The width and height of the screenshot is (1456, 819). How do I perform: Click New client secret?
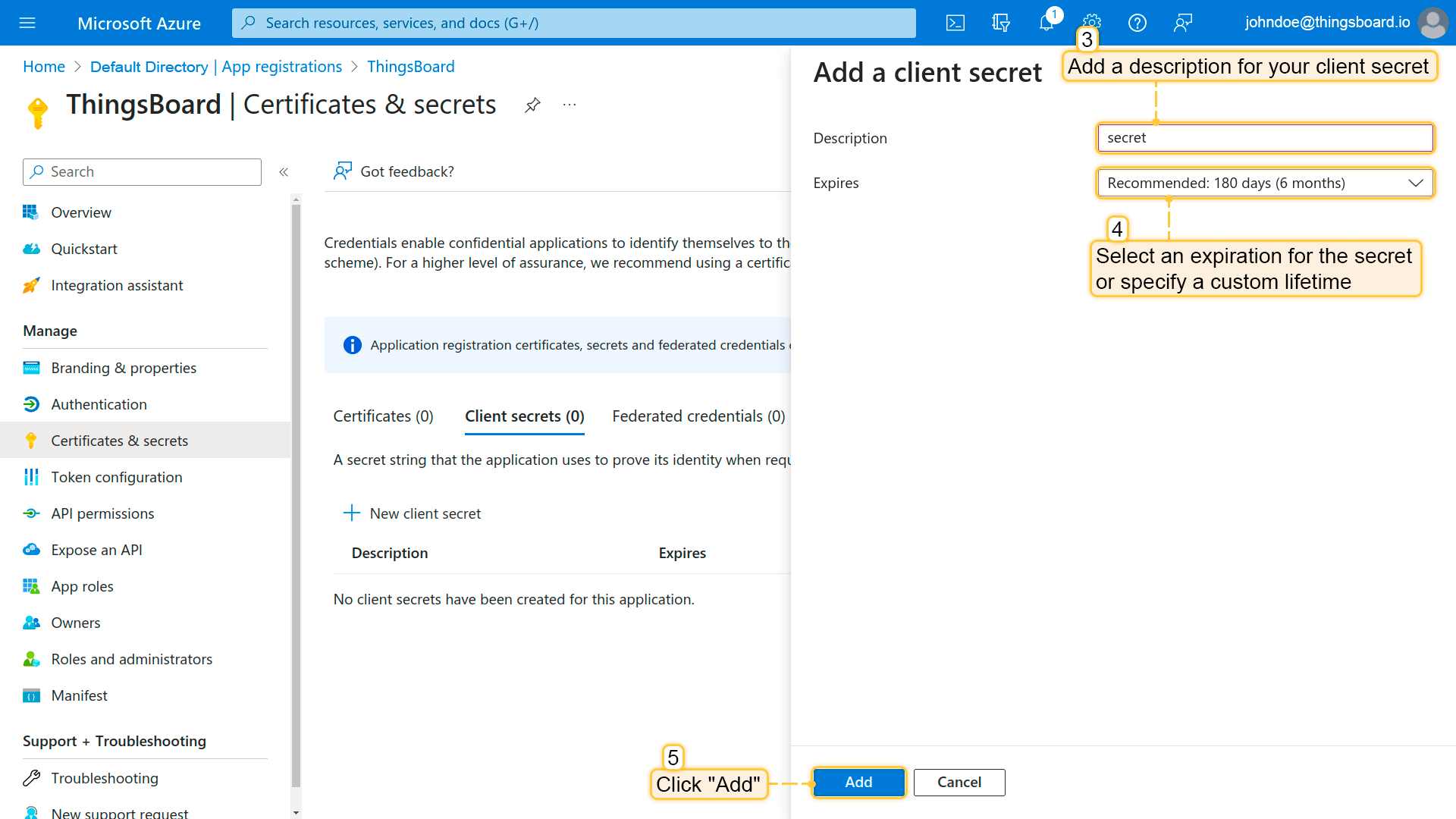pyautogui.click(x=413, y=513)
